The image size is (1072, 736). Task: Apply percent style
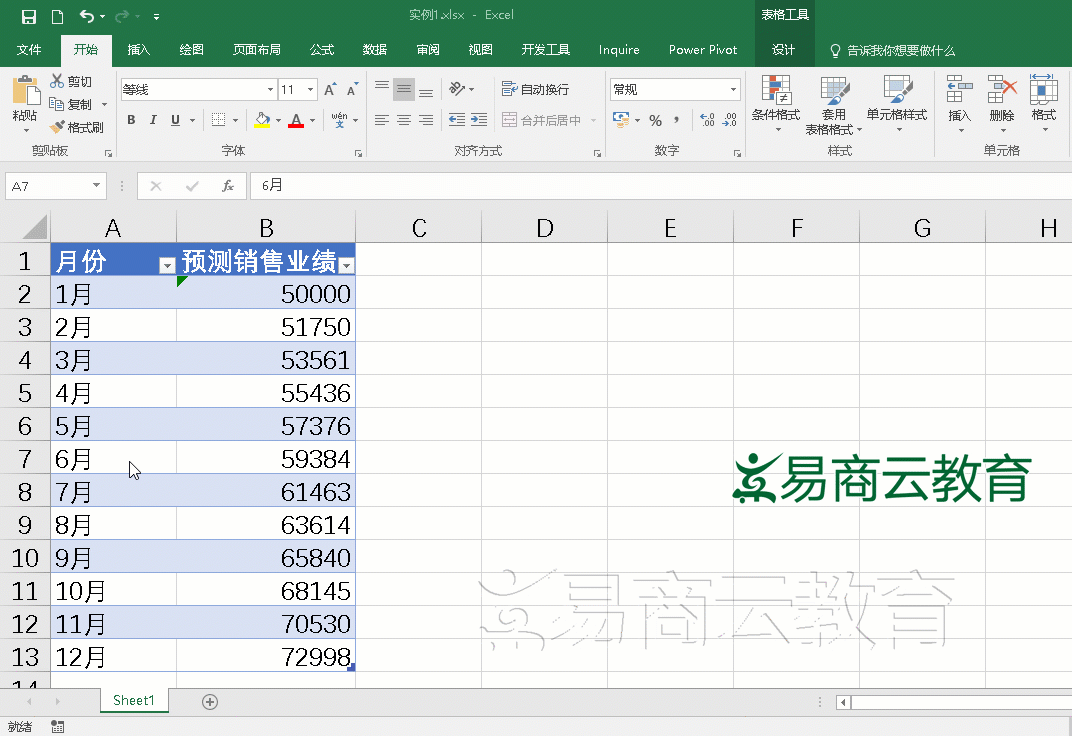tap(656, 121)
